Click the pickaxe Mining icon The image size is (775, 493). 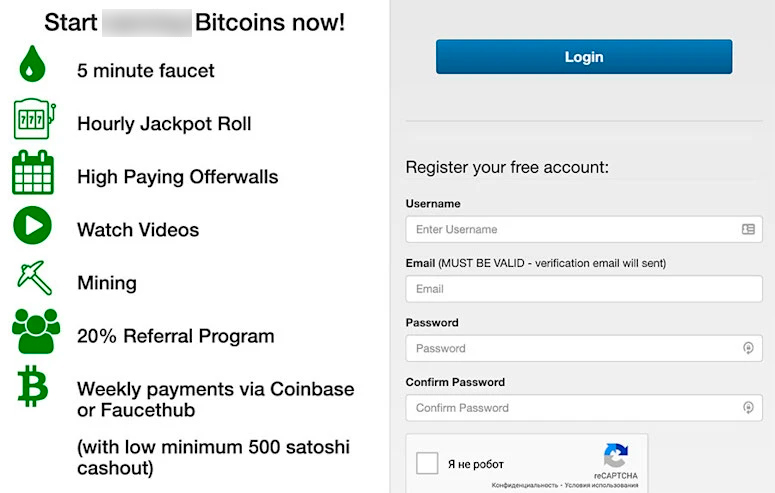point(34,278)
